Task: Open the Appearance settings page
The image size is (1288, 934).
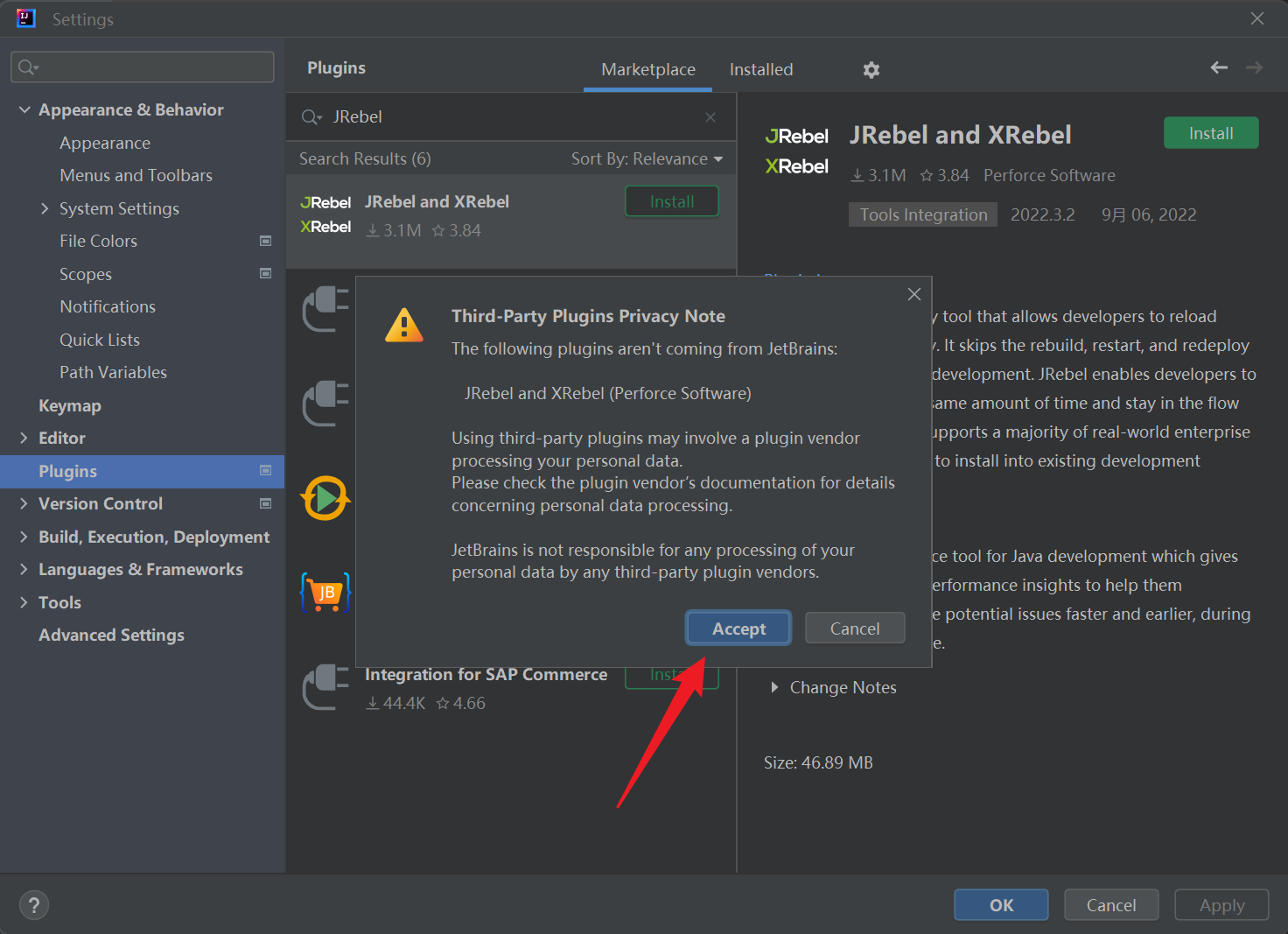Action: [x=105, y=143]
